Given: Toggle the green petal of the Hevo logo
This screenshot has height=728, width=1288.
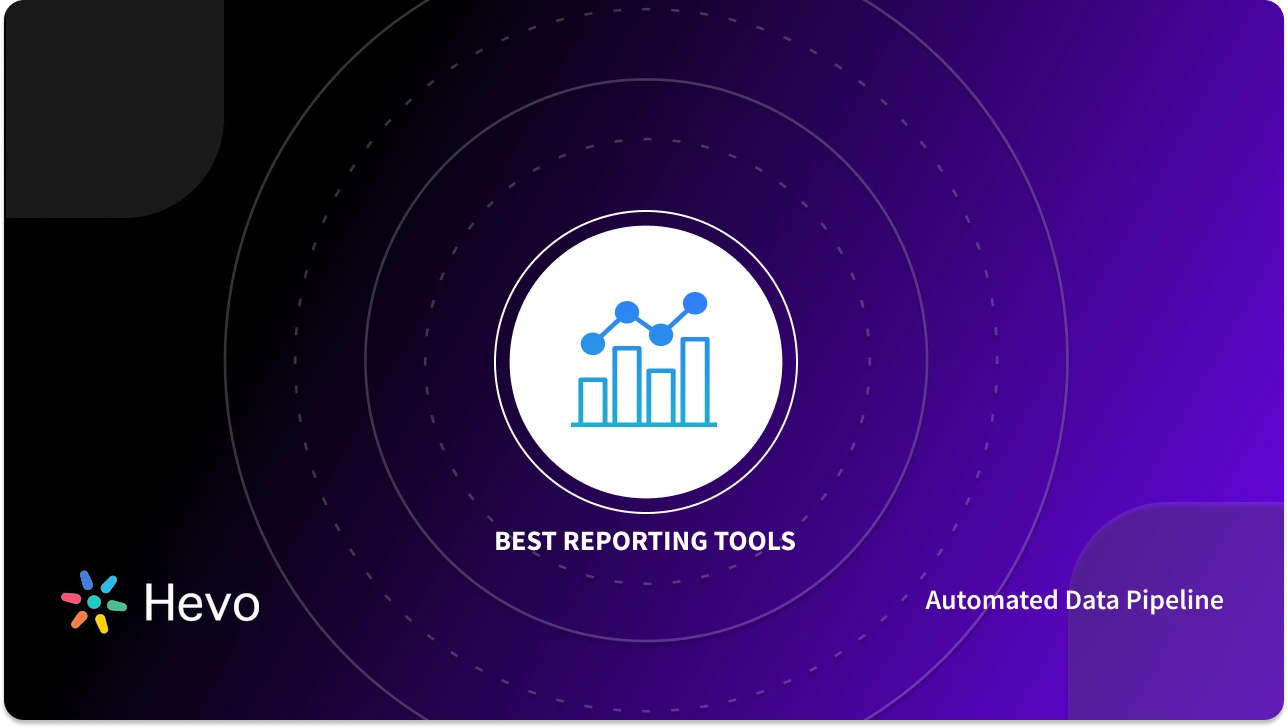Looking at the screenshot, I should 117,605.
